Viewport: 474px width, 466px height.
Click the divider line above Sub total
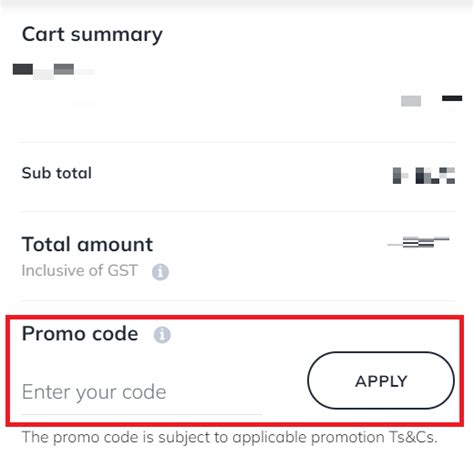point(238,142)
